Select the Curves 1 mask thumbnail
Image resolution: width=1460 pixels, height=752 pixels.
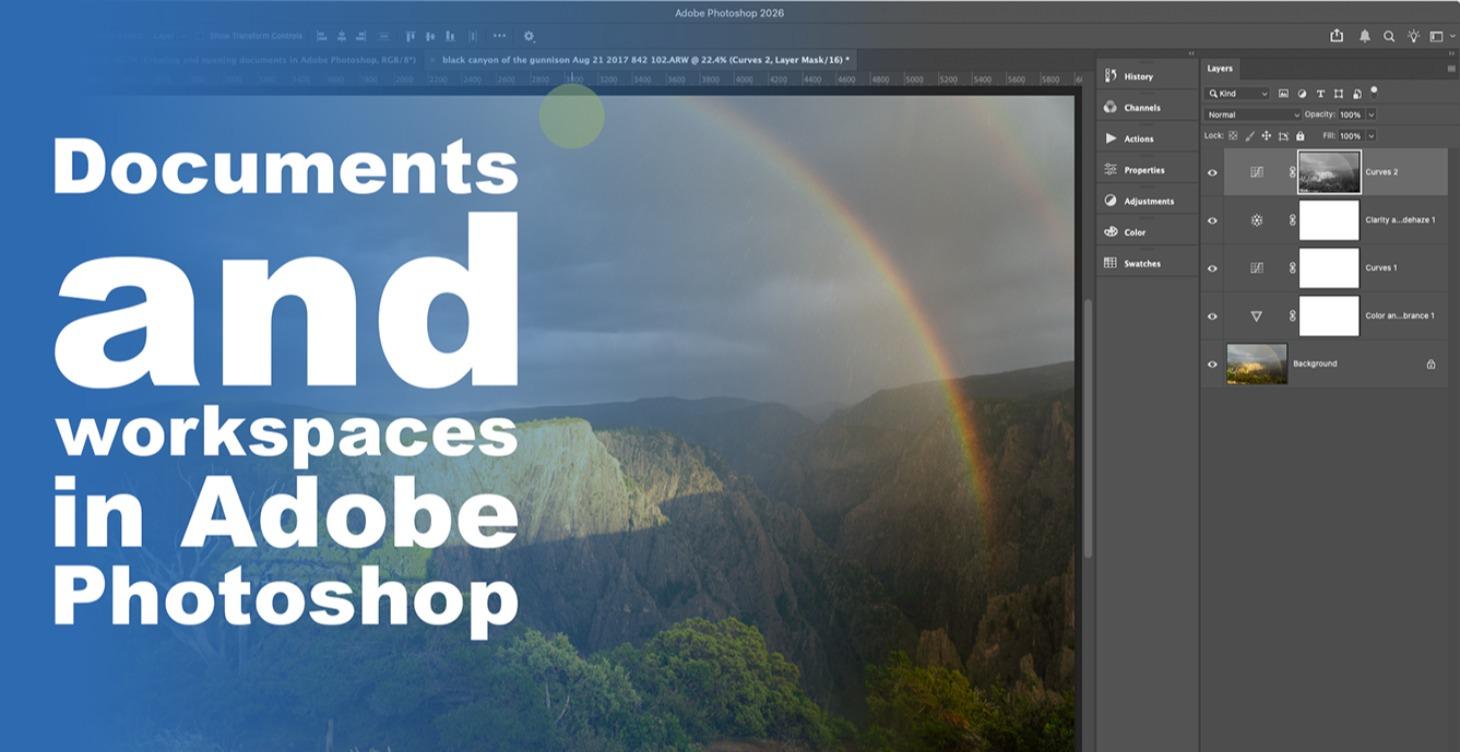tap(1329, 268)
